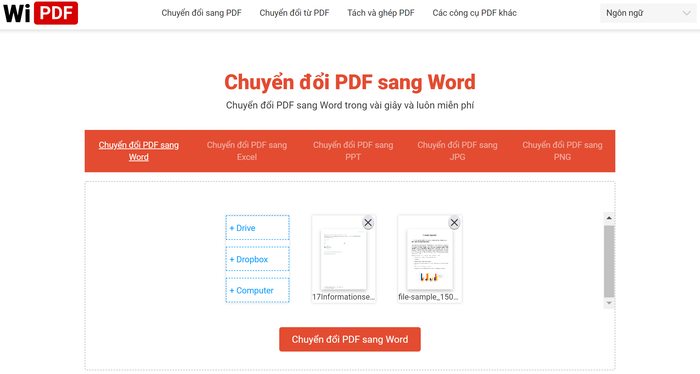Select the Chuyển đổi PDF sang Excel tab
Image resolution: width=700 pixels, height=374 pixels.
tap(247, 151)
